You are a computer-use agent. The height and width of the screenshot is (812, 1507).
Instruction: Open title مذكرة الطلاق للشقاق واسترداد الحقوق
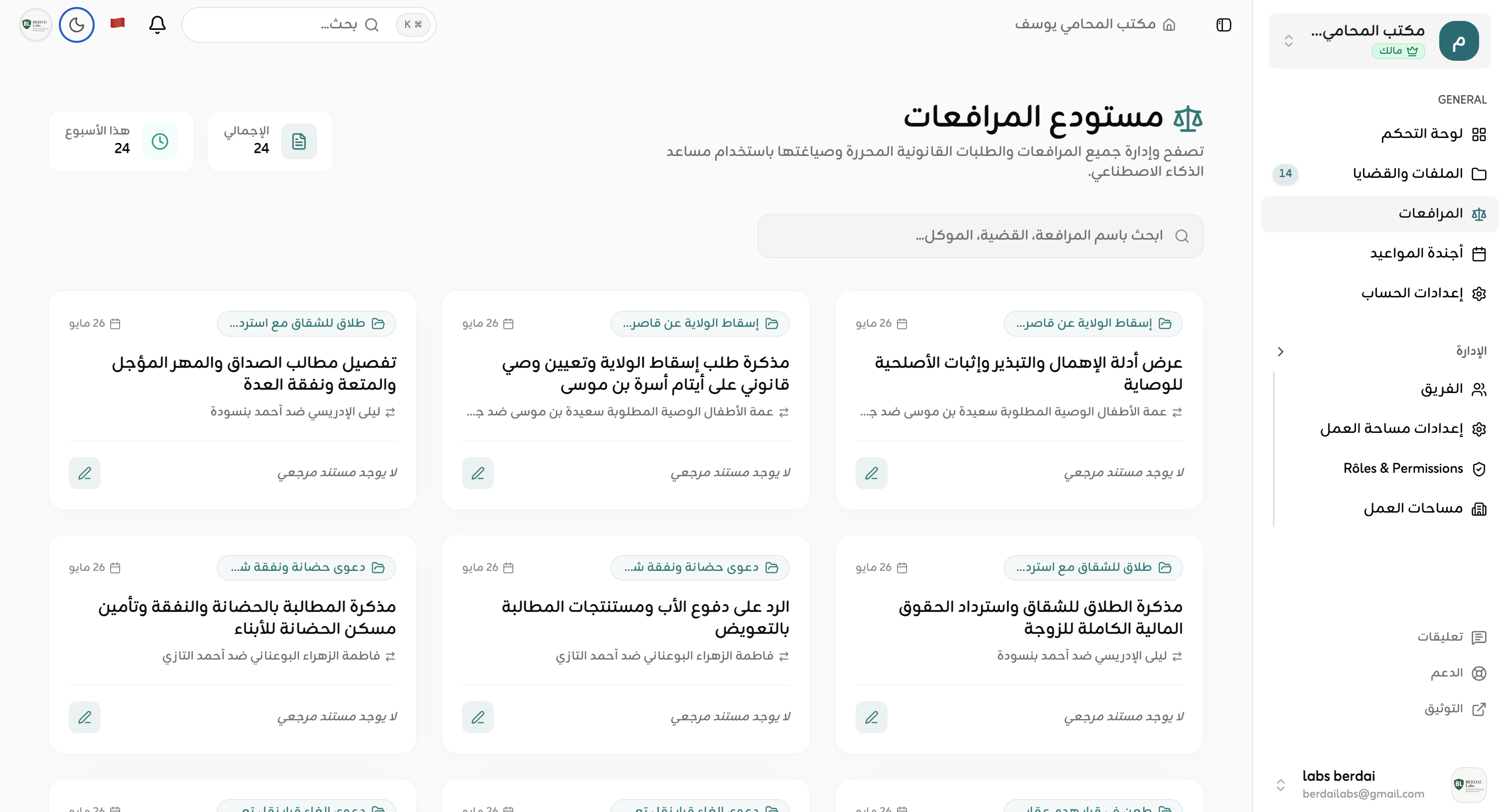pos(1040,618)
